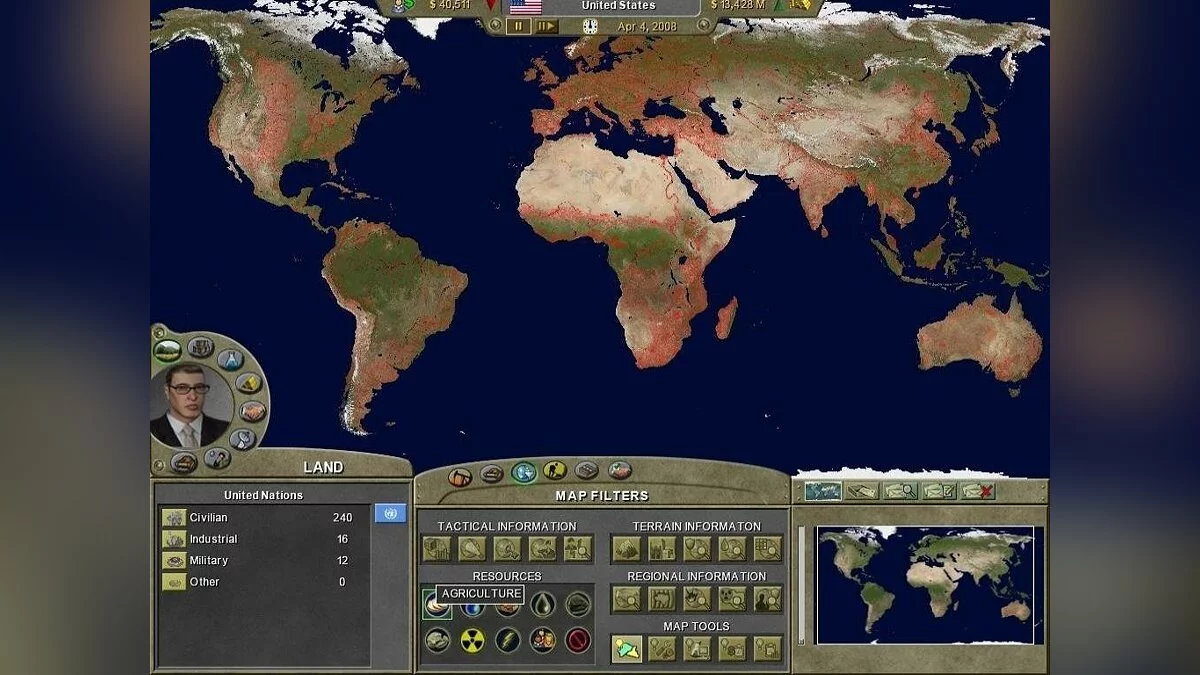Click the person silhouette icon under Regional Information
This screenshot has width=1200, height=675.
[x=767, y=598]
